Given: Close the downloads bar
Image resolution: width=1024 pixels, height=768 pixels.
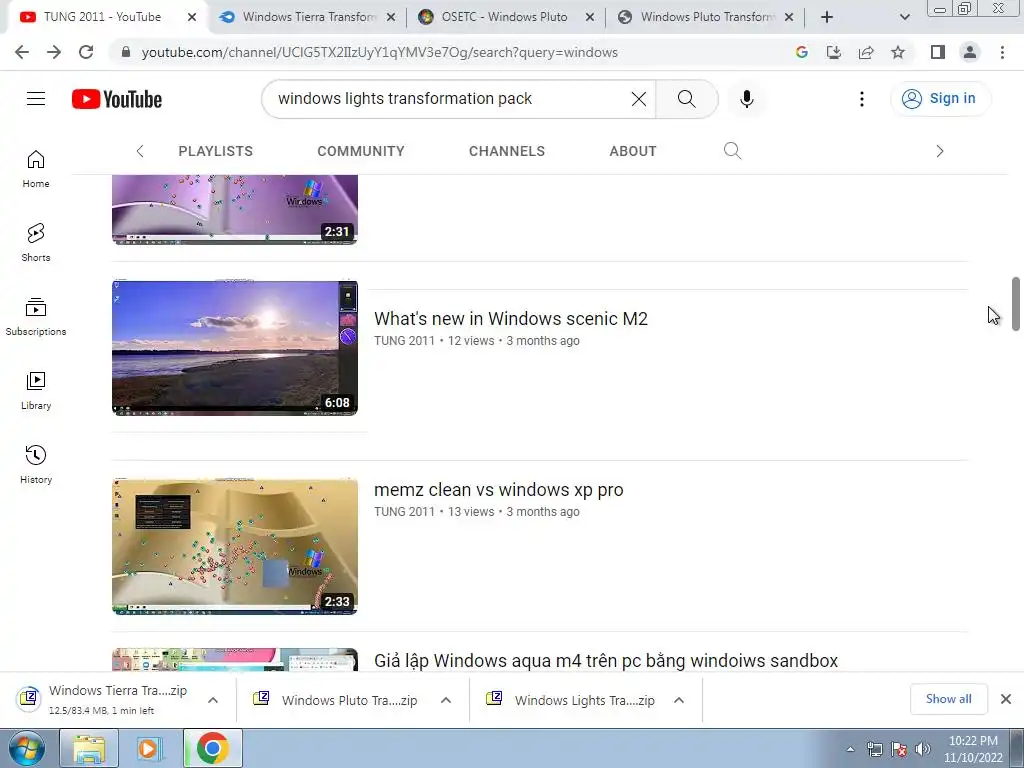Looking at the screenshot, I should click(1006, 699).
